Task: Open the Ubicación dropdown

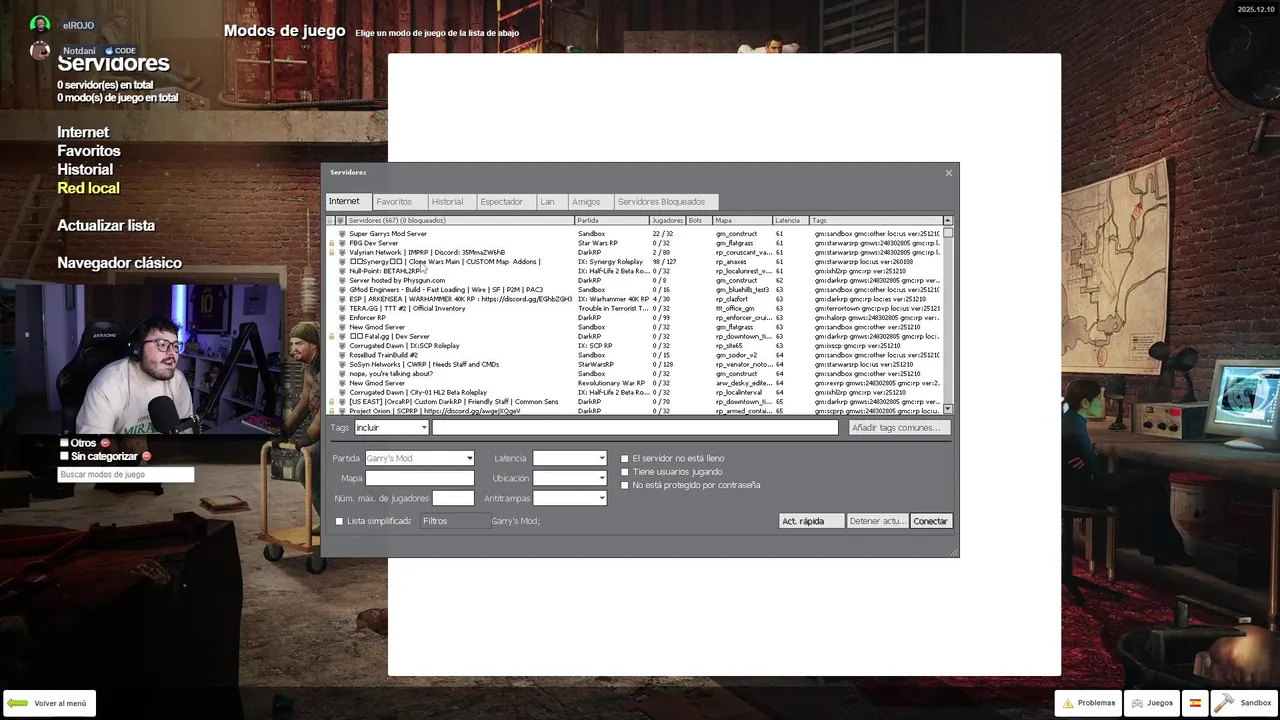Action: coord(570,478)
